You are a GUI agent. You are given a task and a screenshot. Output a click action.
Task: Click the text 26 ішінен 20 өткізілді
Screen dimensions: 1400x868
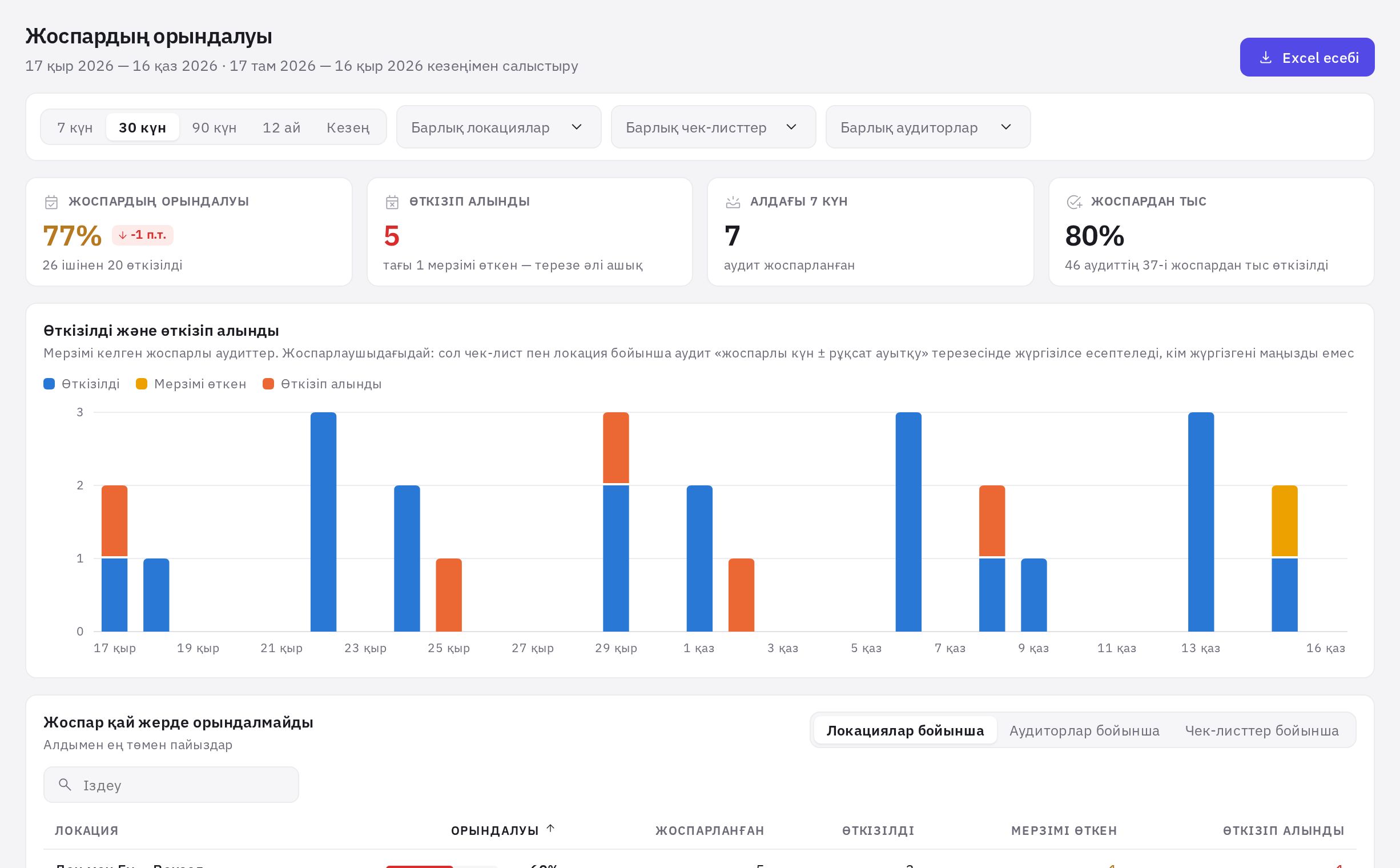[112, 265]
